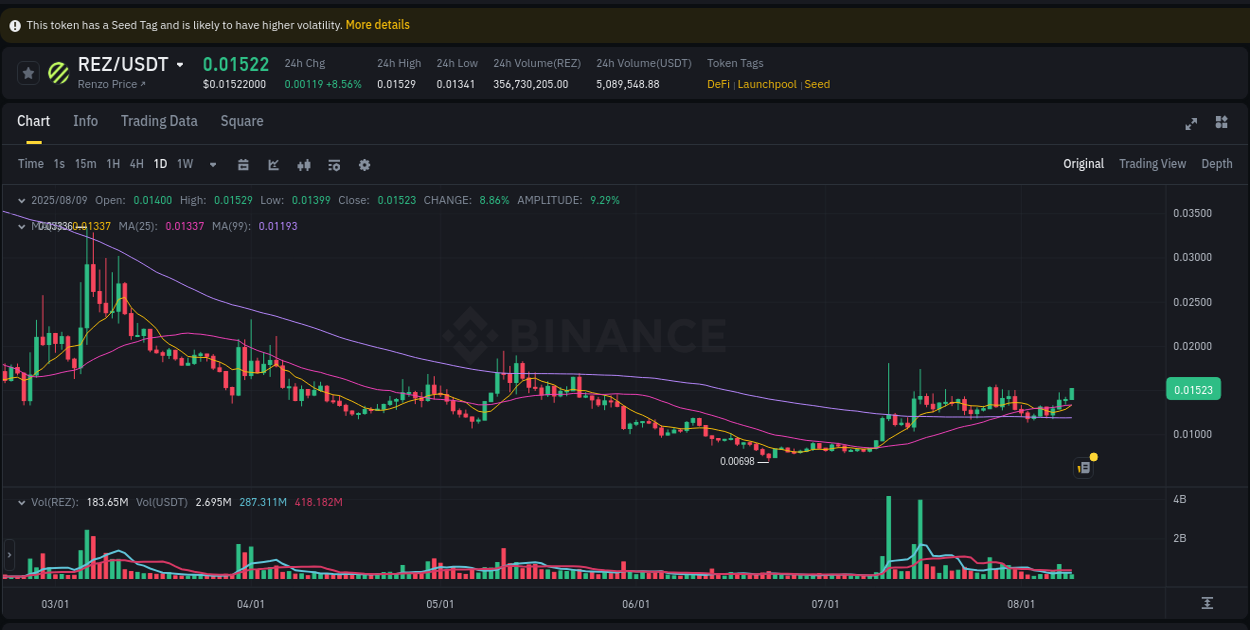Viewport: 1250px width, 630px height.
Task: Open the More details link
Action: 377,24
